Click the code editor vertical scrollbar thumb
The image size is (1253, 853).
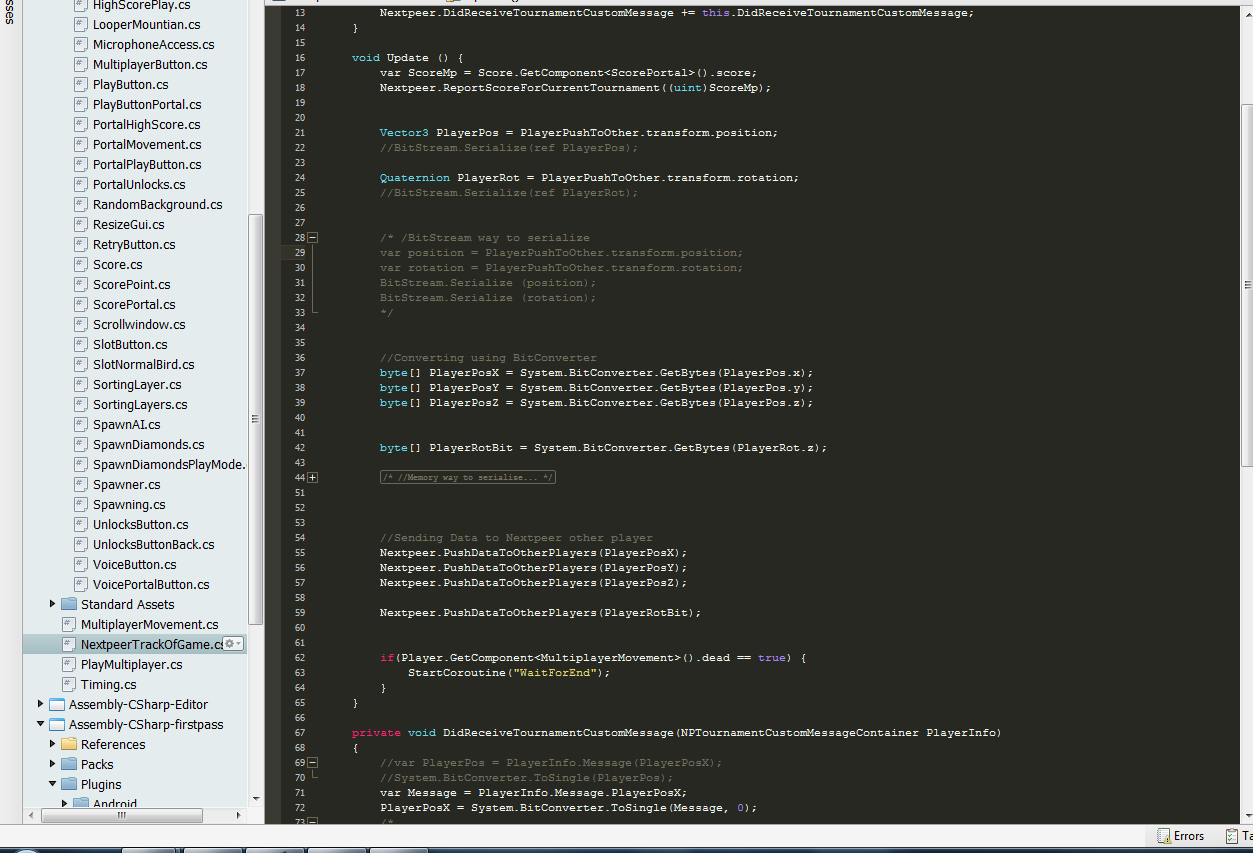pyautogui.click(x=1246, y=283)
